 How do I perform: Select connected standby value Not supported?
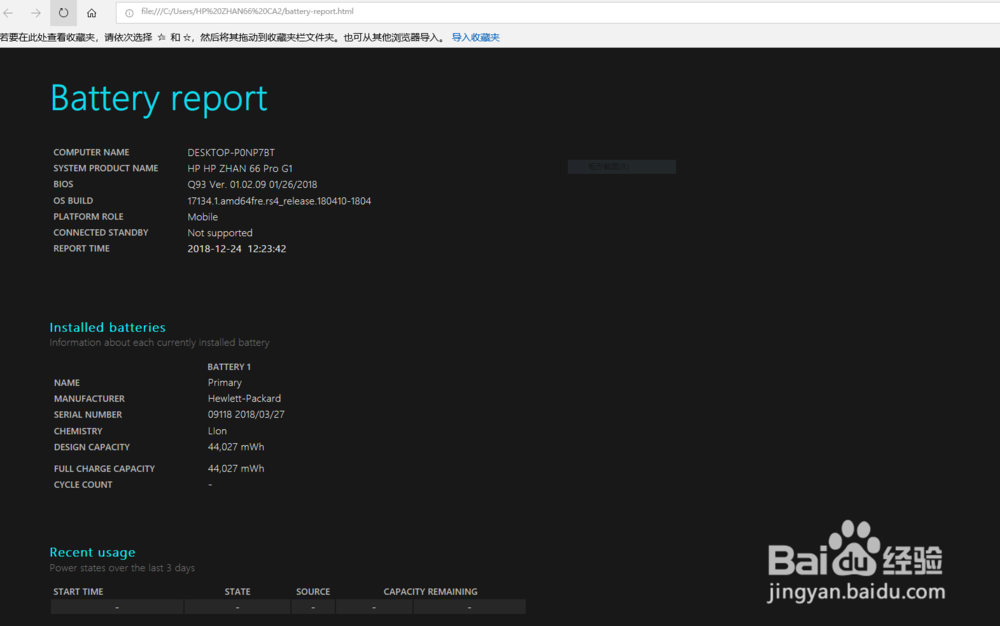[x=219, y=233]
